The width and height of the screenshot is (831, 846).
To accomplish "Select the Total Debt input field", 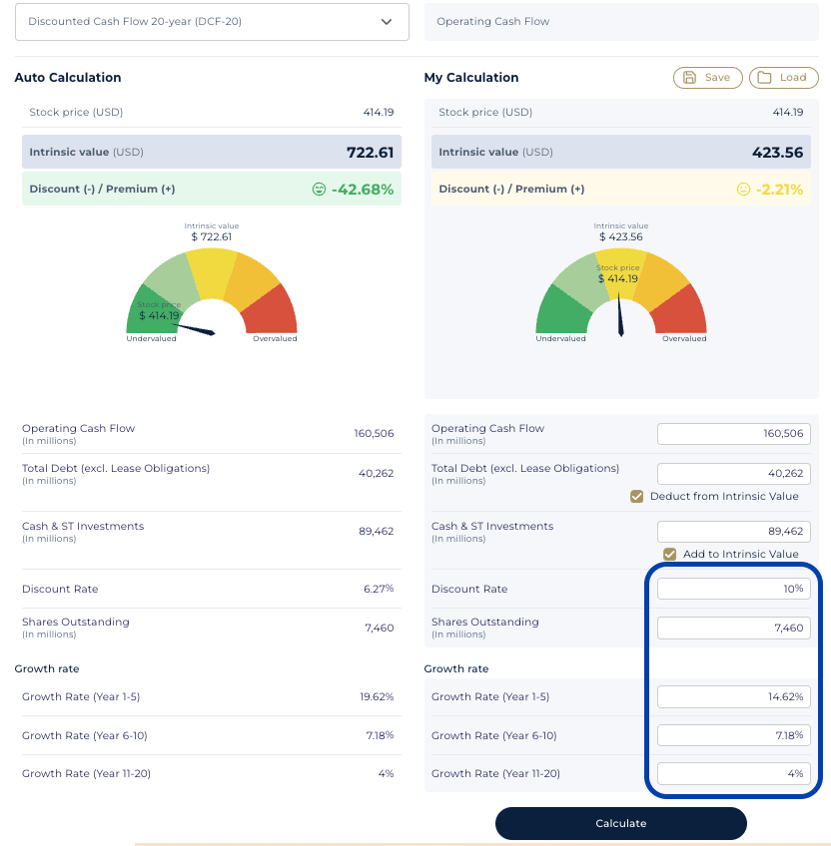I will [733, 474].
